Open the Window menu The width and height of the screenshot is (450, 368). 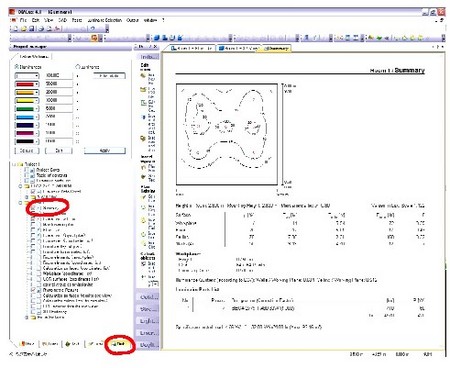coord(150,20)
